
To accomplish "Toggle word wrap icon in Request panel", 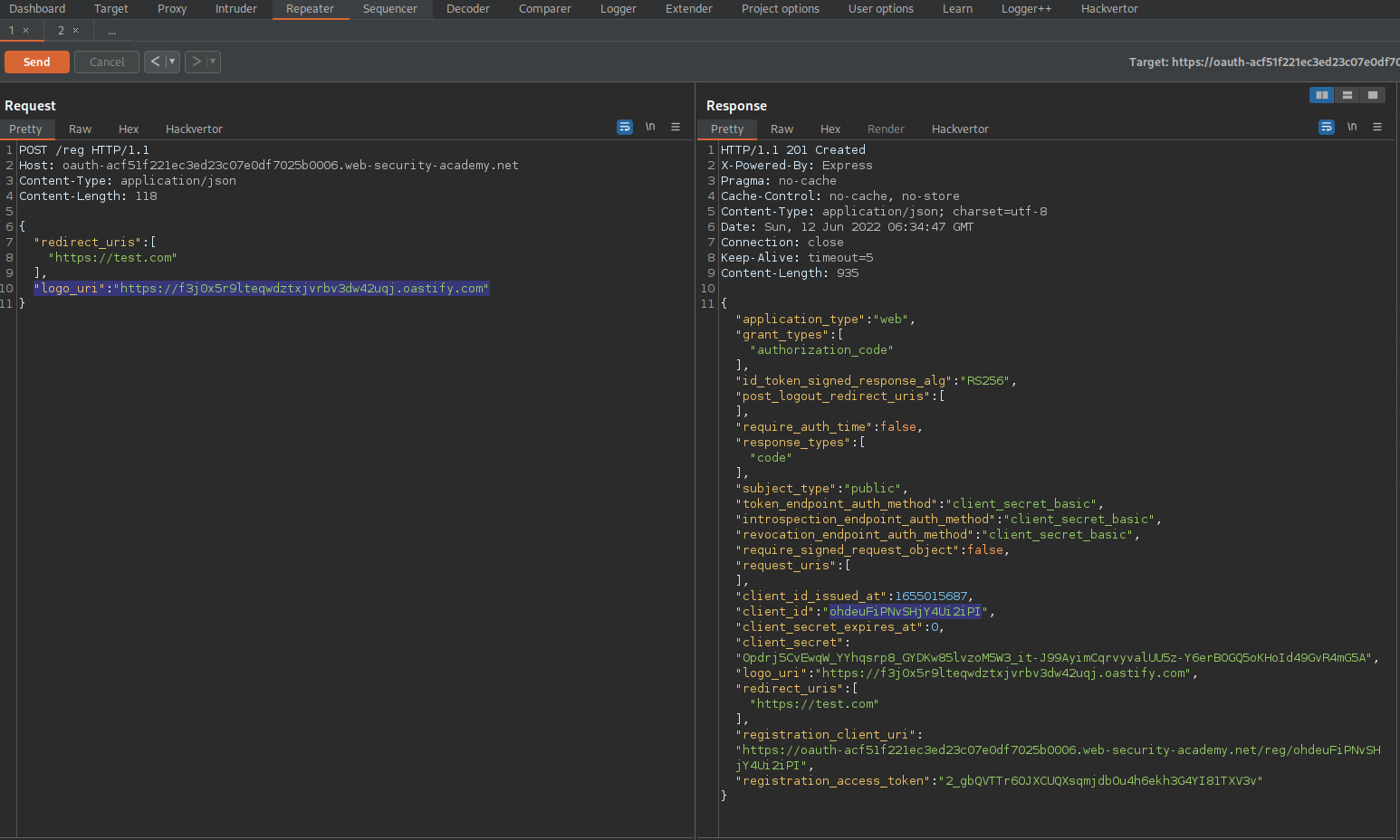I will click(x=625, y=128).
